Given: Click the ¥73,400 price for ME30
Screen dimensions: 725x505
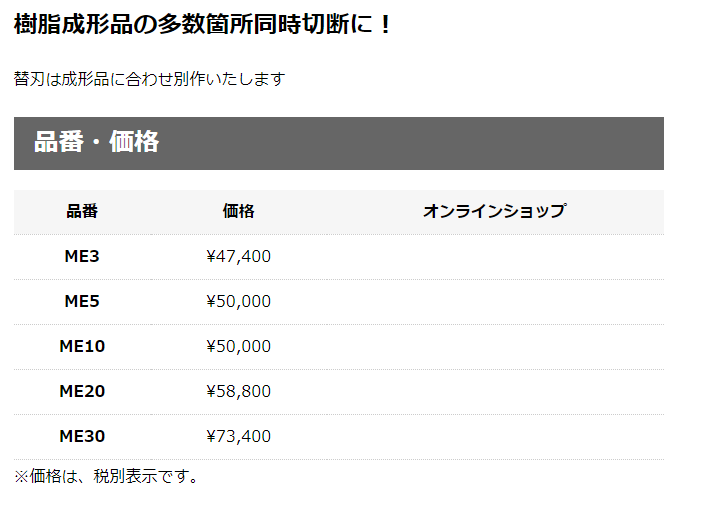Looking at the screenshot, I should coord(239,436).
